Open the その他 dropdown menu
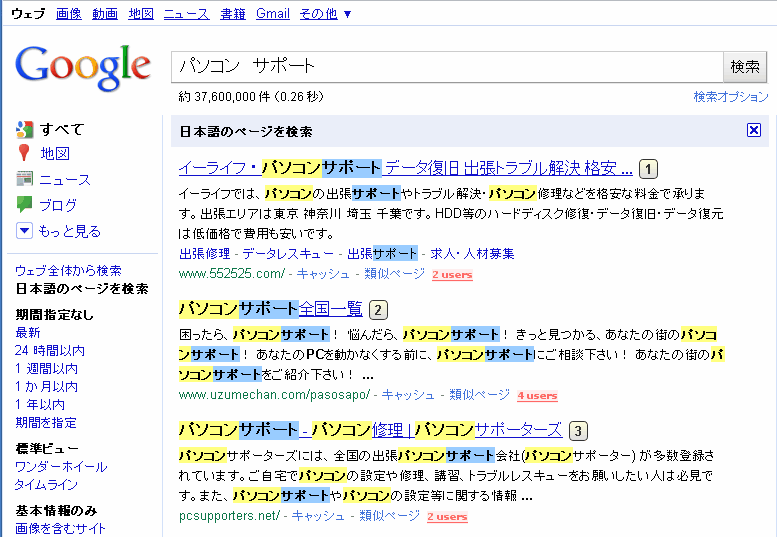777x537 pixels. [325, 14]
